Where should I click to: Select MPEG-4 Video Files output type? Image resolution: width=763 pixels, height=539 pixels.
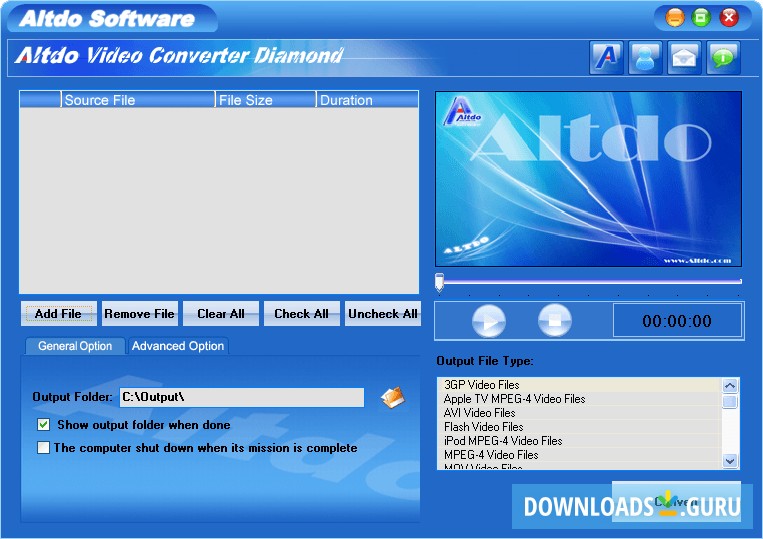click(x=579, y=455)
